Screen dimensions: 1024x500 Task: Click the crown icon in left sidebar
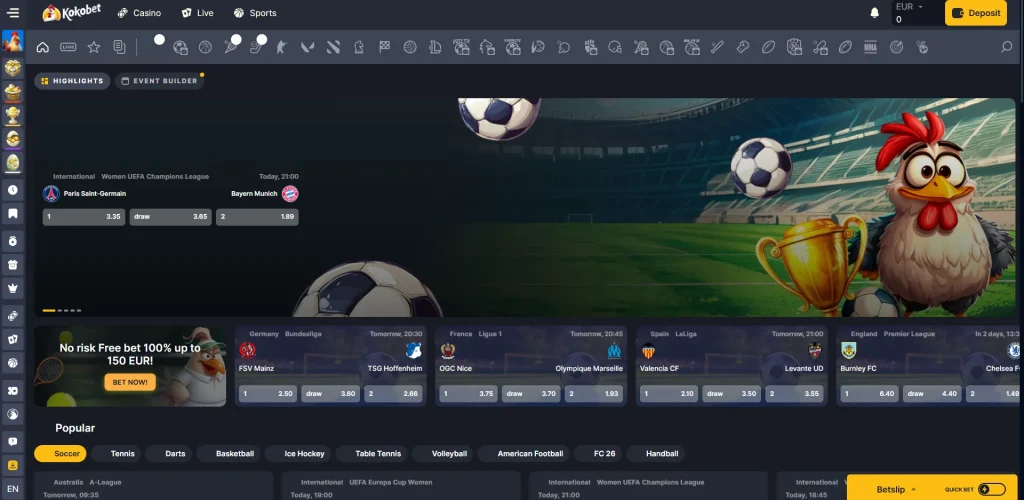[13, 288]
